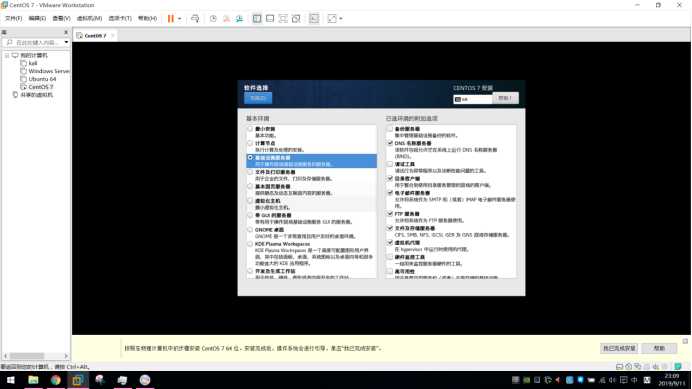Select CentOS 7 in the library tree
The height and width of the screenshot is (389, 692).
tap(37, 87)
